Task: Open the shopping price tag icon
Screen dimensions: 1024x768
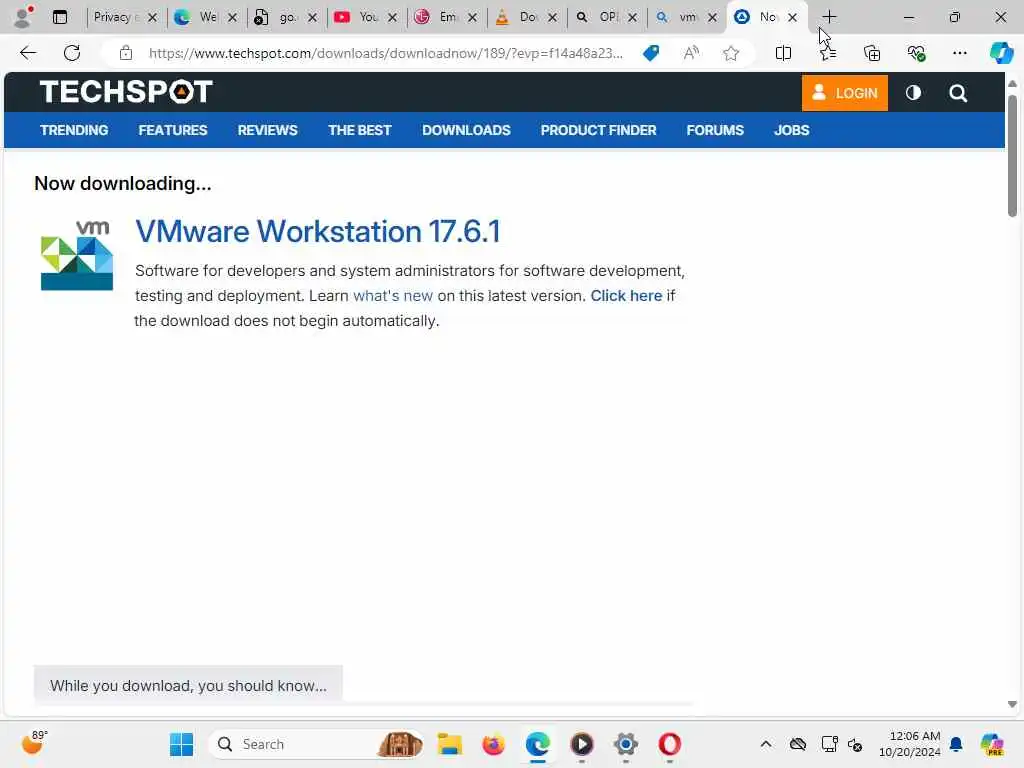Action: coord(651,53)
